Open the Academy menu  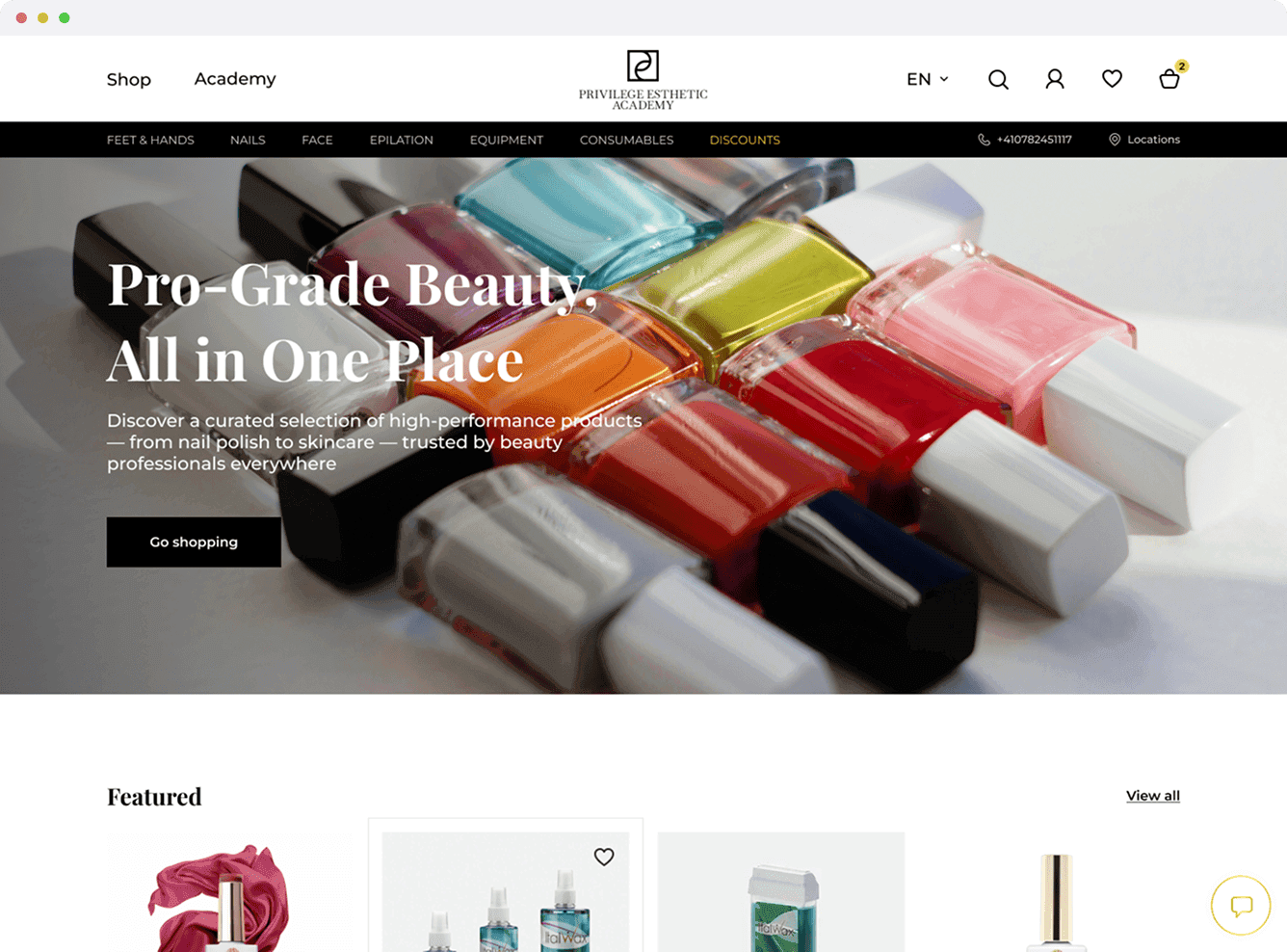[235, 79]
